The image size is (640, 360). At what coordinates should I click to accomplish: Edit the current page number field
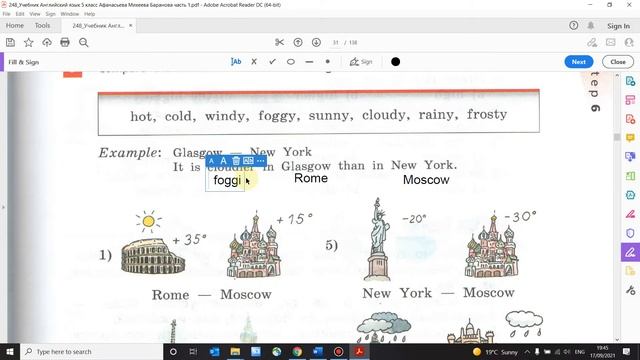pos(336,42)
